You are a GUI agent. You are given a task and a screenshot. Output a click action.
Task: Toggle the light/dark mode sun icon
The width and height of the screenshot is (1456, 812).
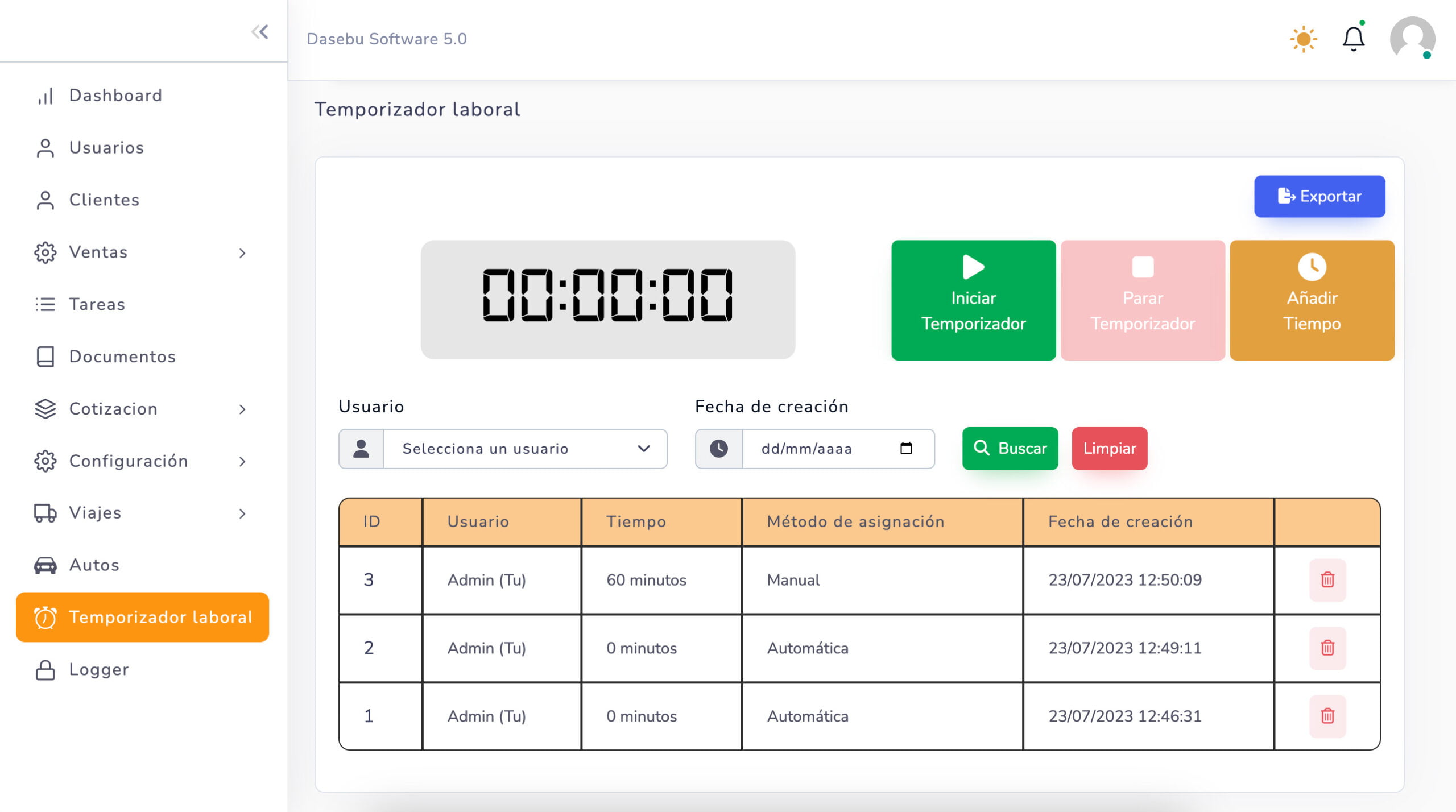click(x=1303, y=38)
